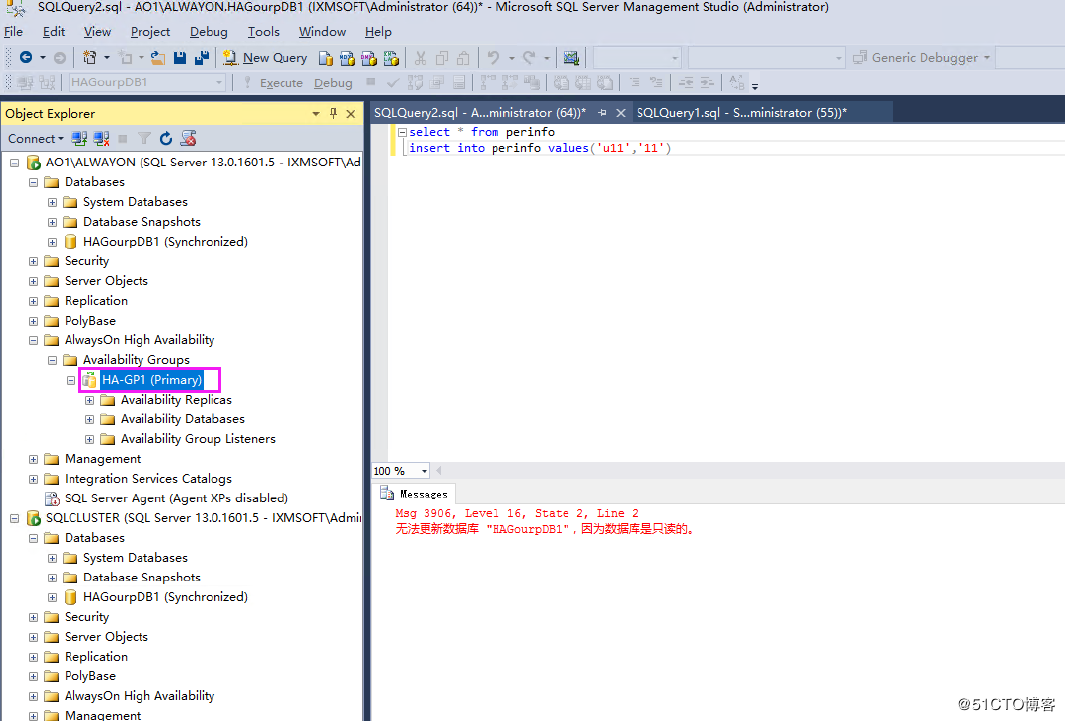Open the Tools menu
1065x721 pixels.
264,32
